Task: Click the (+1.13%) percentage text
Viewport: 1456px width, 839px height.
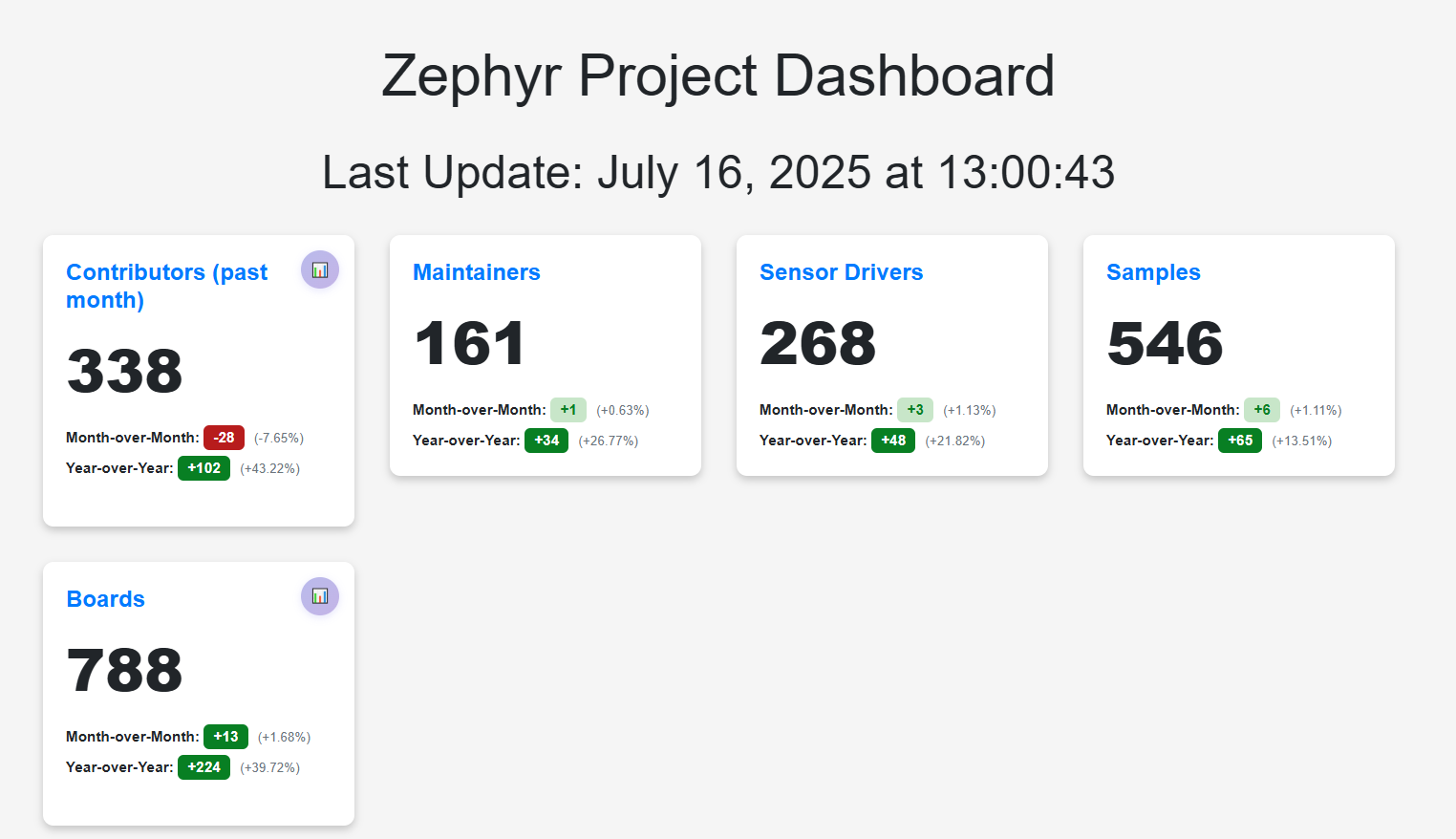Action: point(970,411)
